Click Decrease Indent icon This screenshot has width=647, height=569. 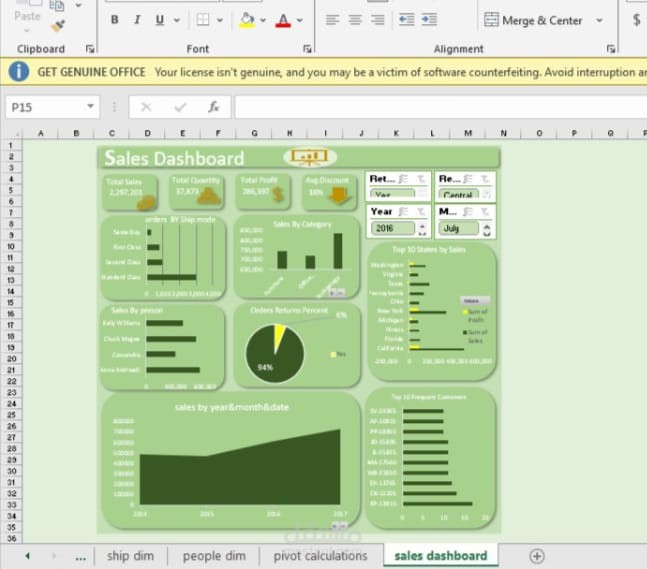click(406, 19)
